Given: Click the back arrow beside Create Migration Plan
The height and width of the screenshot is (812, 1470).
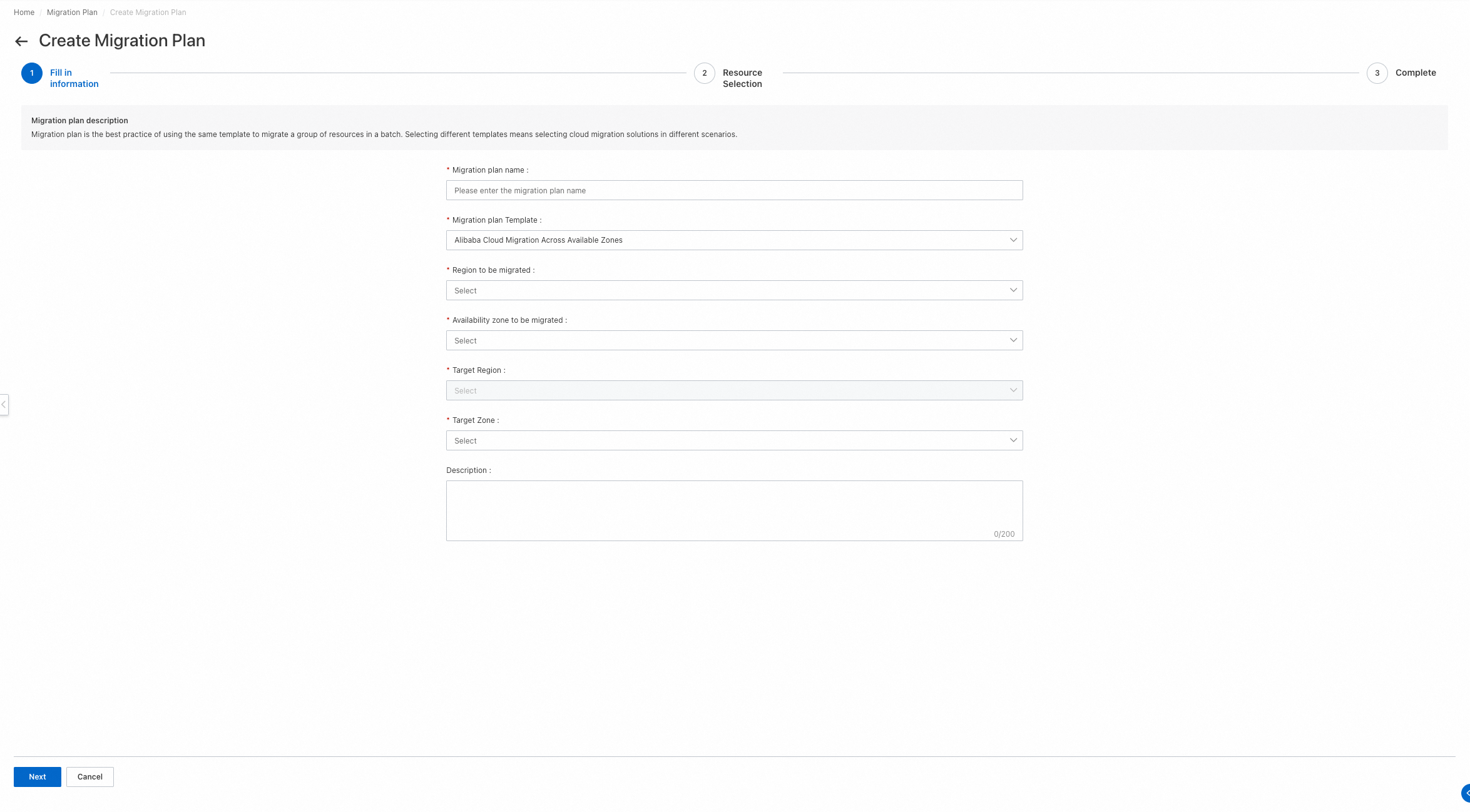Looking at the screenshot, I should pyautogui.click(x=21, y=41).
